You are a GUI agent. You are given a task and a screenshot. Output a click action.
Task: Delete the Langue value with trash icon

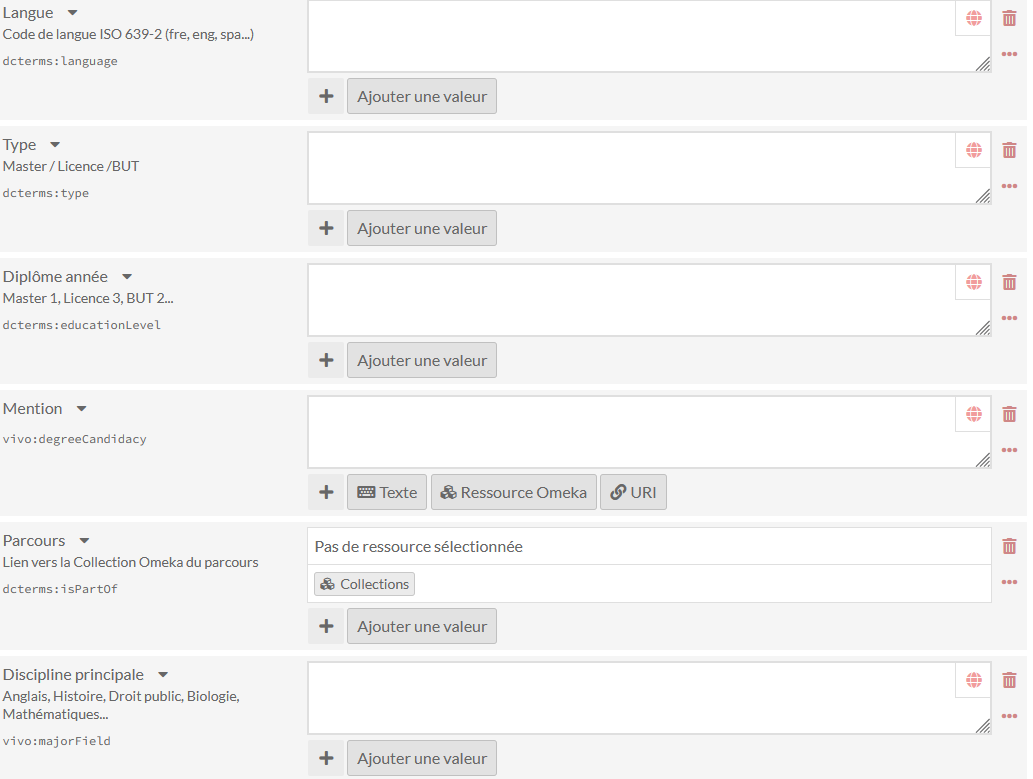[x=1009, y=18]
